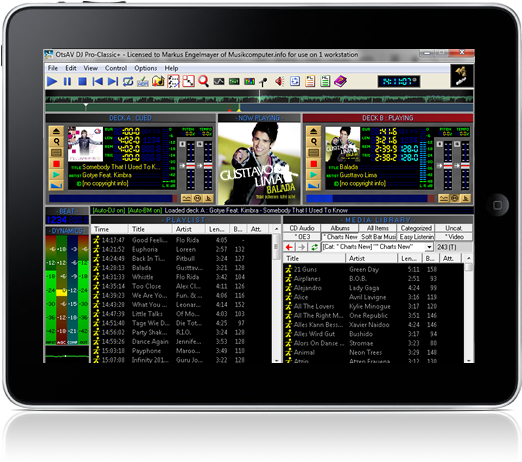Open the waveform display icon in toolbar

pyautogui.click(x=219, y=81)
